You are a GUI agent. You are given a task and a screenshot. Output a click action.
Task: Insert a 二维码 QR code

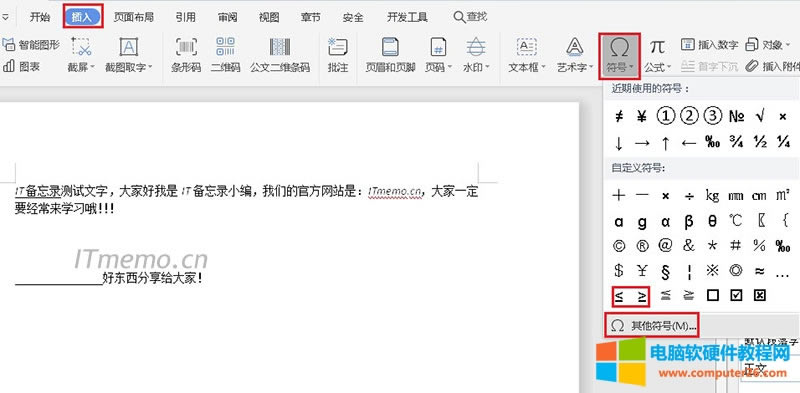point(226,54)
